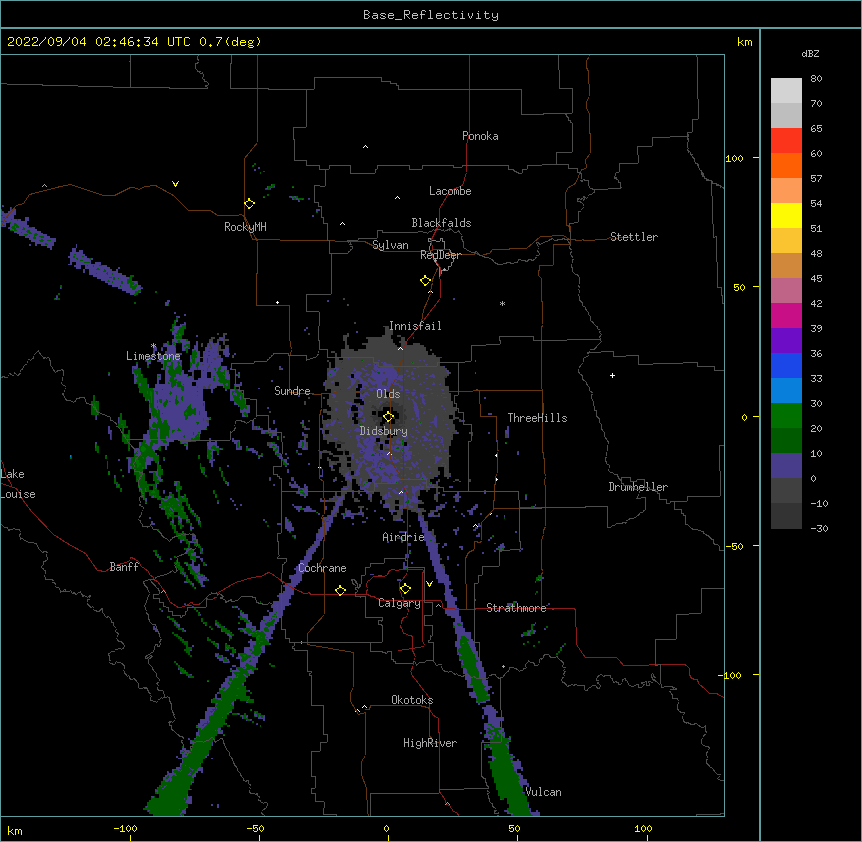Click the Sundre town label
Viewport: 862px width, 842px height.
point(292,391)
